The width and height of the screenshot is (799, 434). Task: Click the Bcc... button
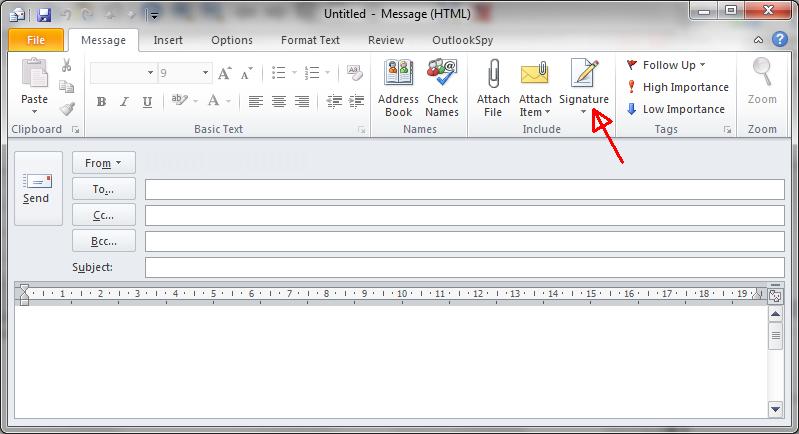pyautogui.click(x=104, y=241)
